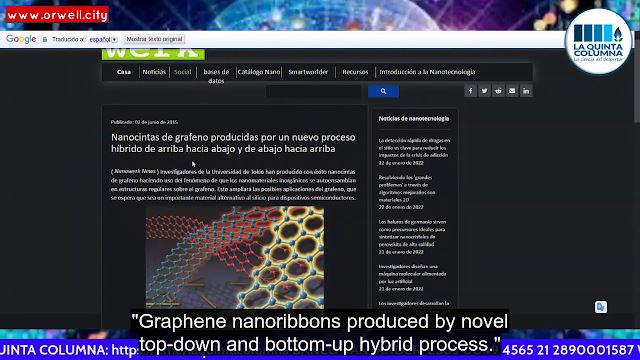Click the Reddit share icon
This screenshot has height=360, width=640.
point(498,91)
